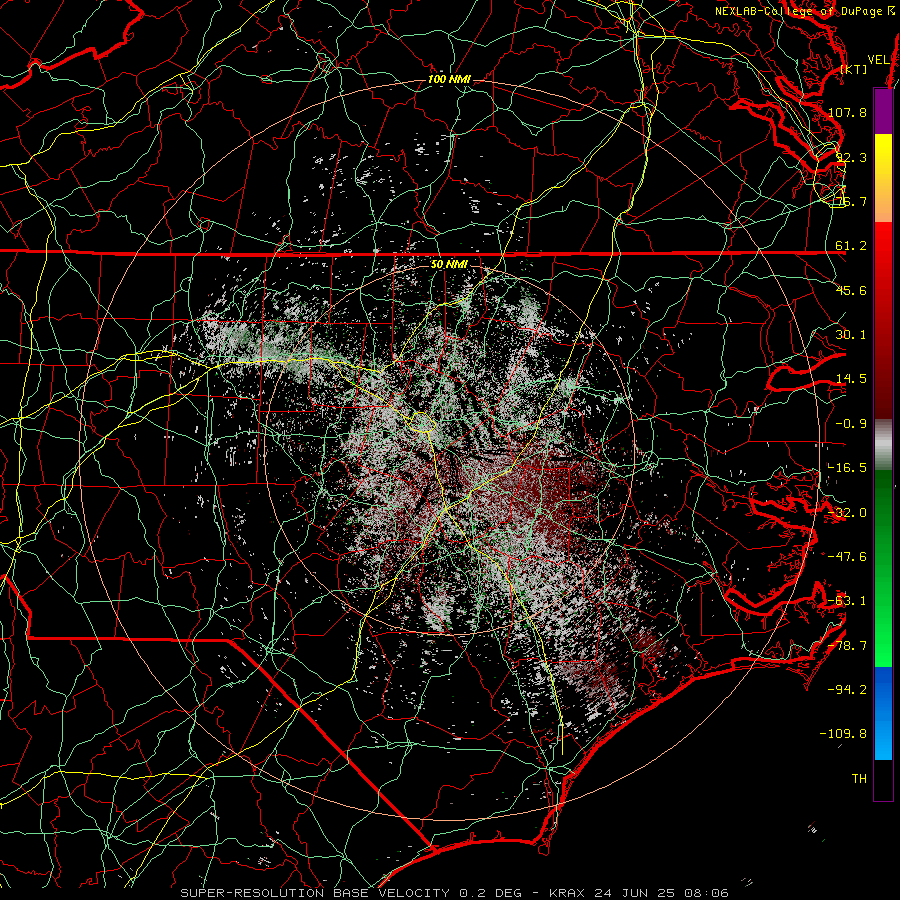
Task: Click the -94.2 velocity scale value
Action: coord(848,690)
